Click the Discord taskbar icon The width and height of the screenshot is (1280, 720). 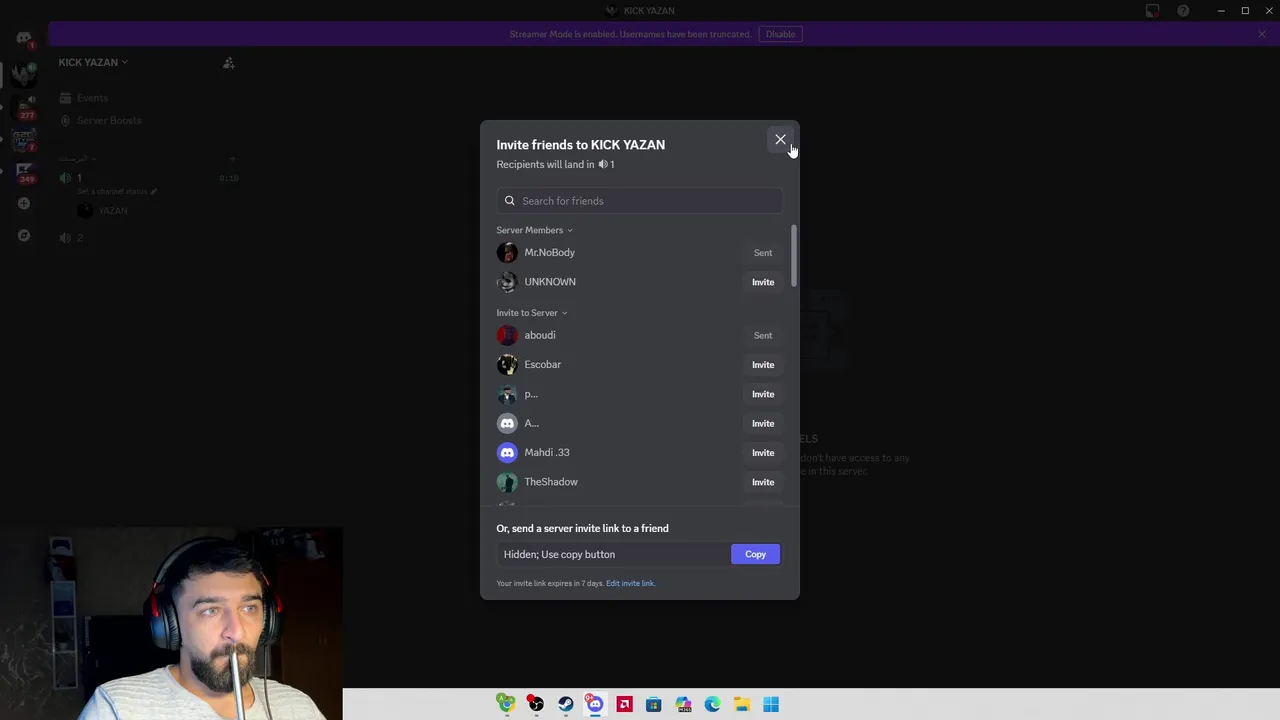(x=594, y=705)
